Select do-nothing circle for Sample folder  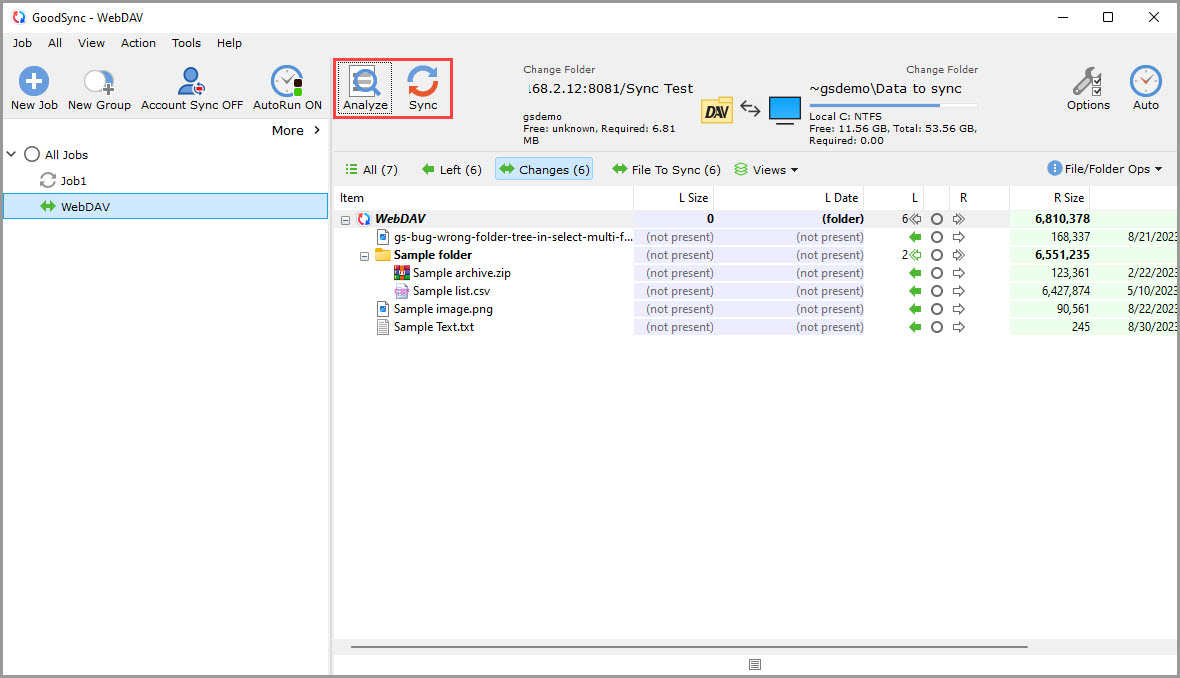point(937,255)
